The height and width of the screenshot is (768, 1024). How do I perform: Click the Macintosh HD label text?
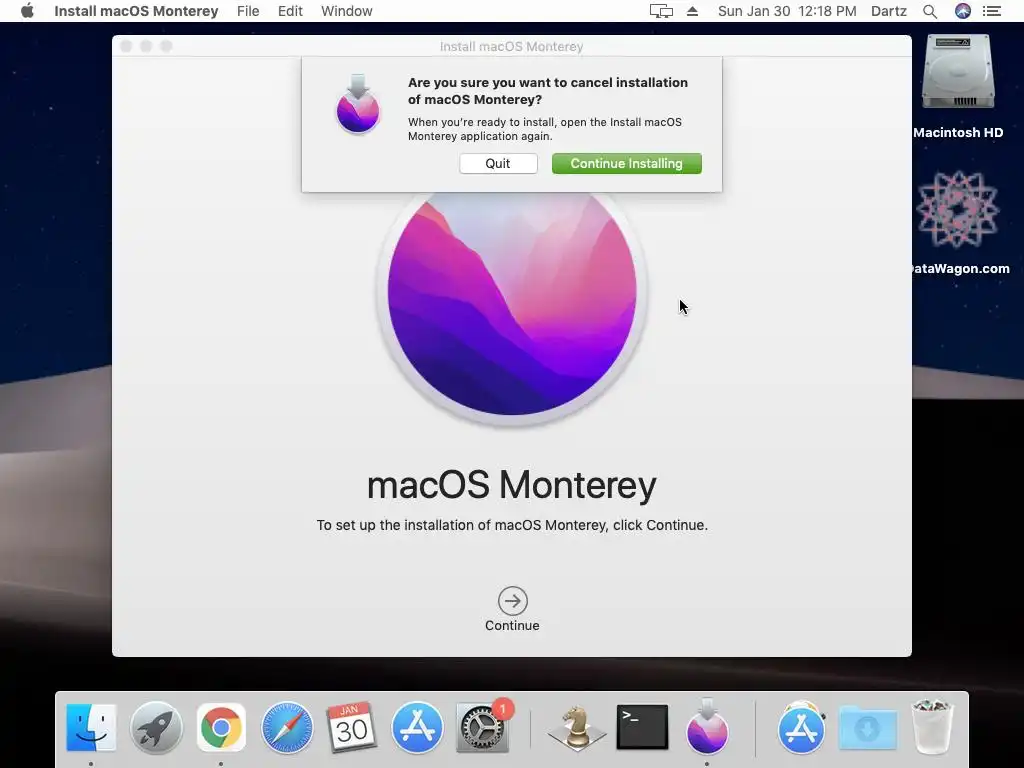click(x=958, y=133)
